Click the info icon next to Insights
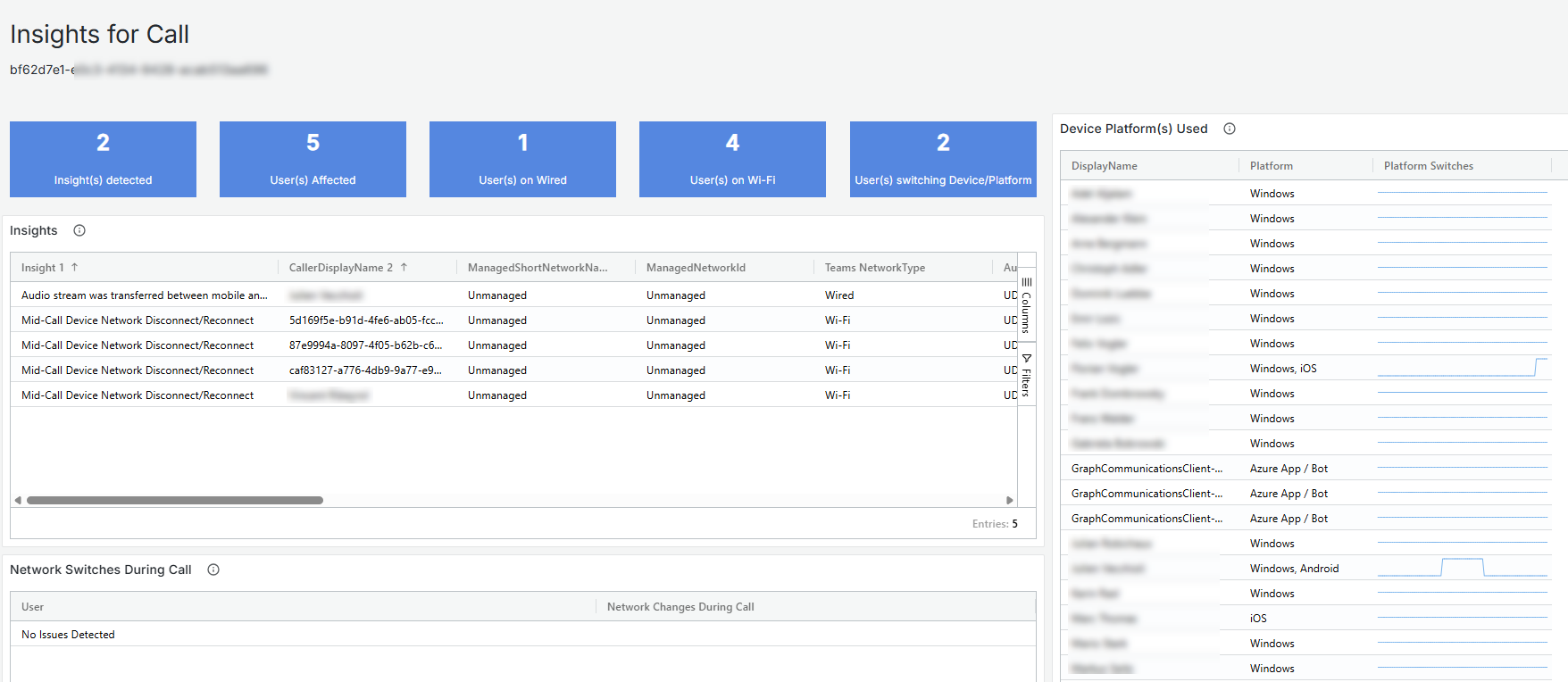 [x=79, y=230]
